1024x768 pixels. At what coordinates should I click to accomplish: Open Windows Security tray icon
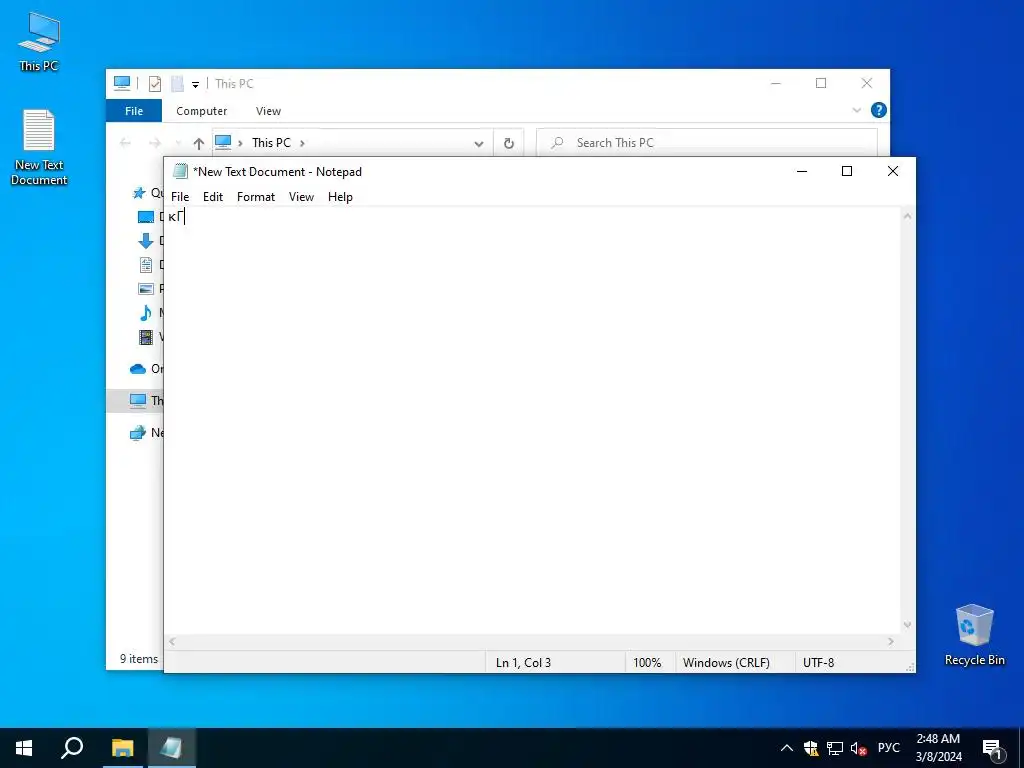click(x=811, y=748)
